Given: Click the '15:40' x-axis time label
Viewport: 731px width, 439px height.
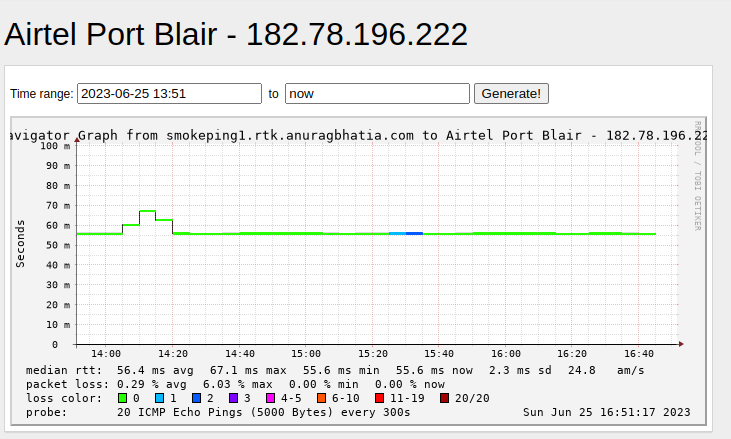Looking at the screenshot, I should (x=439, y=354).
